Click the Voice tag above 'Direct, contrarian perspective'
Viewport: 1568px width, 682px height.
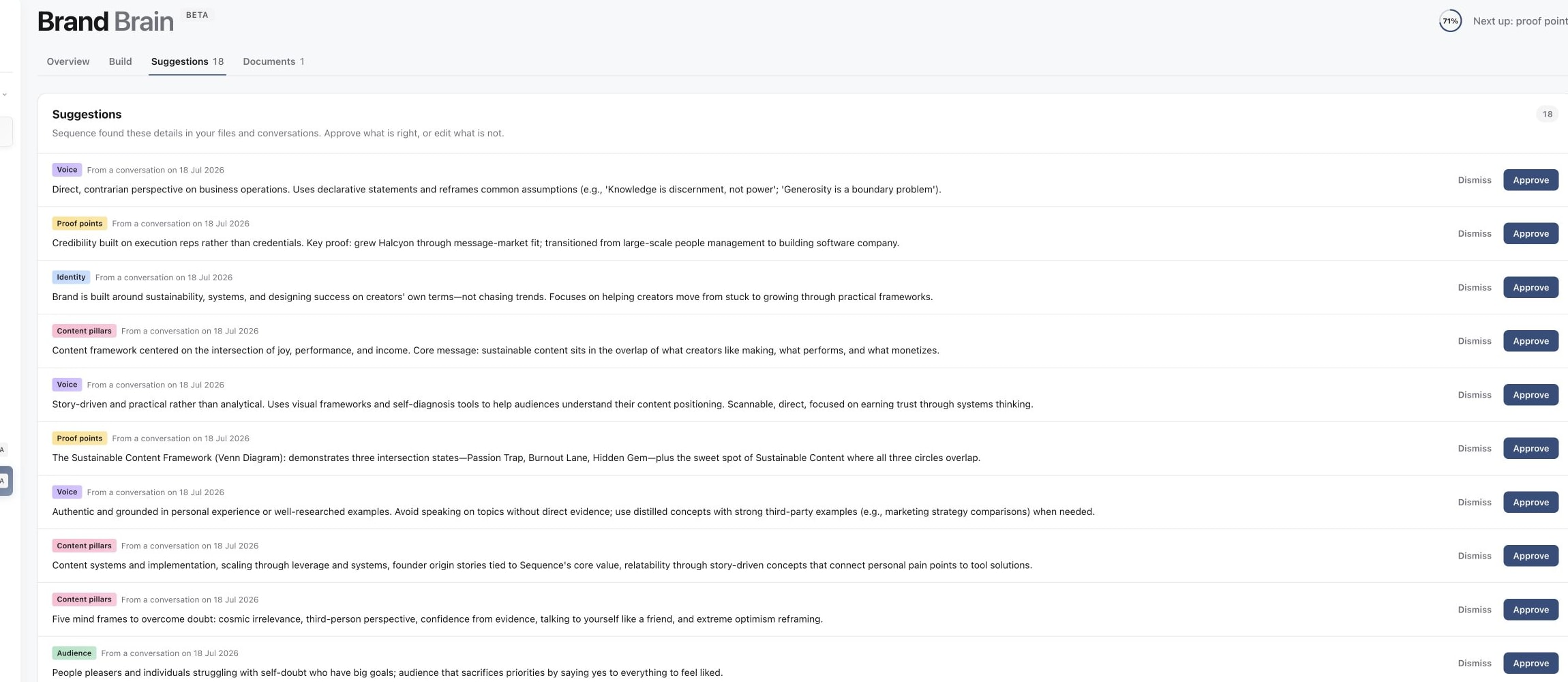point(67,170)
